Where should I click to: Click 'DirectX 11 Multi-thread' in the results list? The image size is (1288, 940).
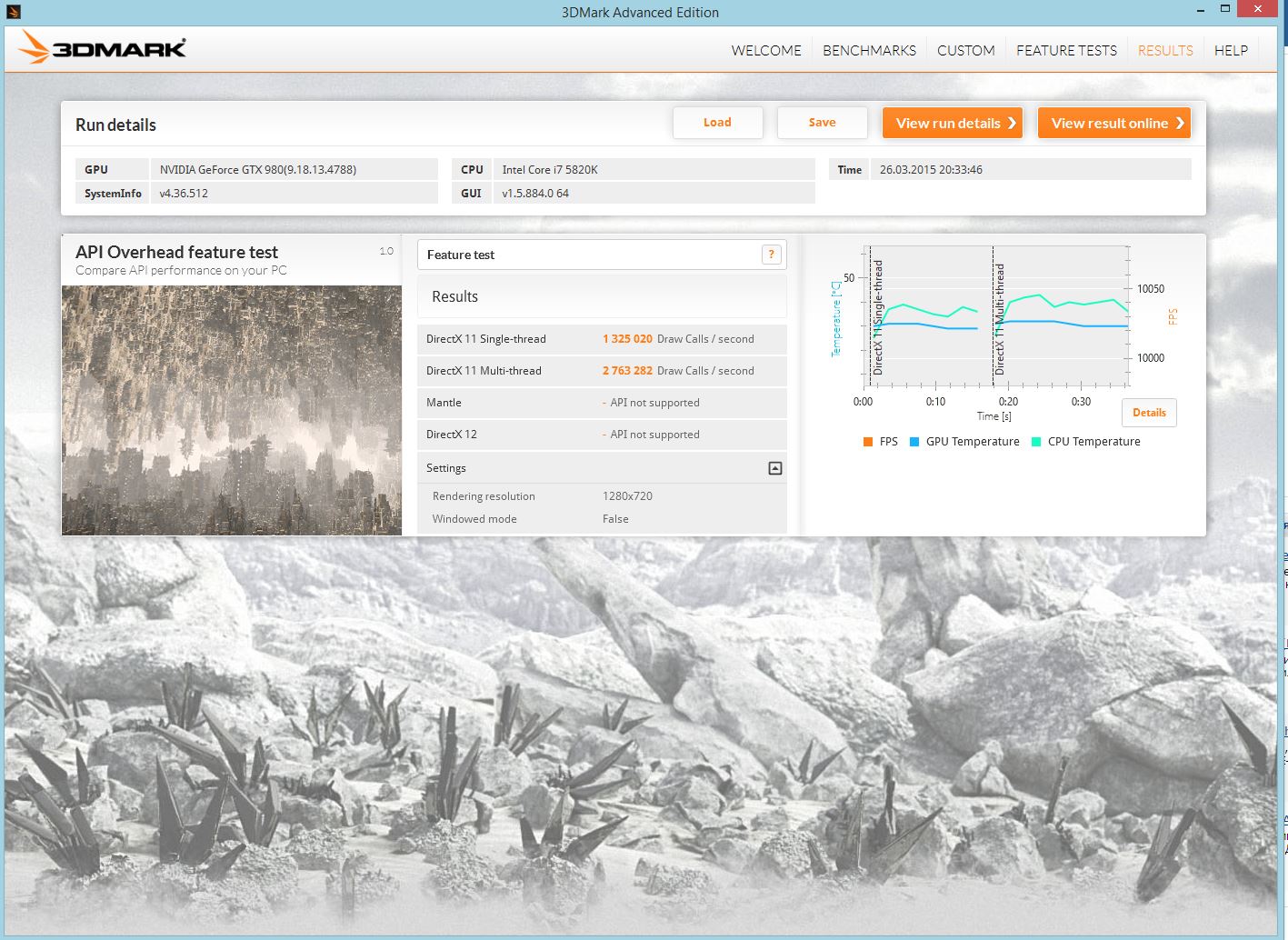point(484,371)
